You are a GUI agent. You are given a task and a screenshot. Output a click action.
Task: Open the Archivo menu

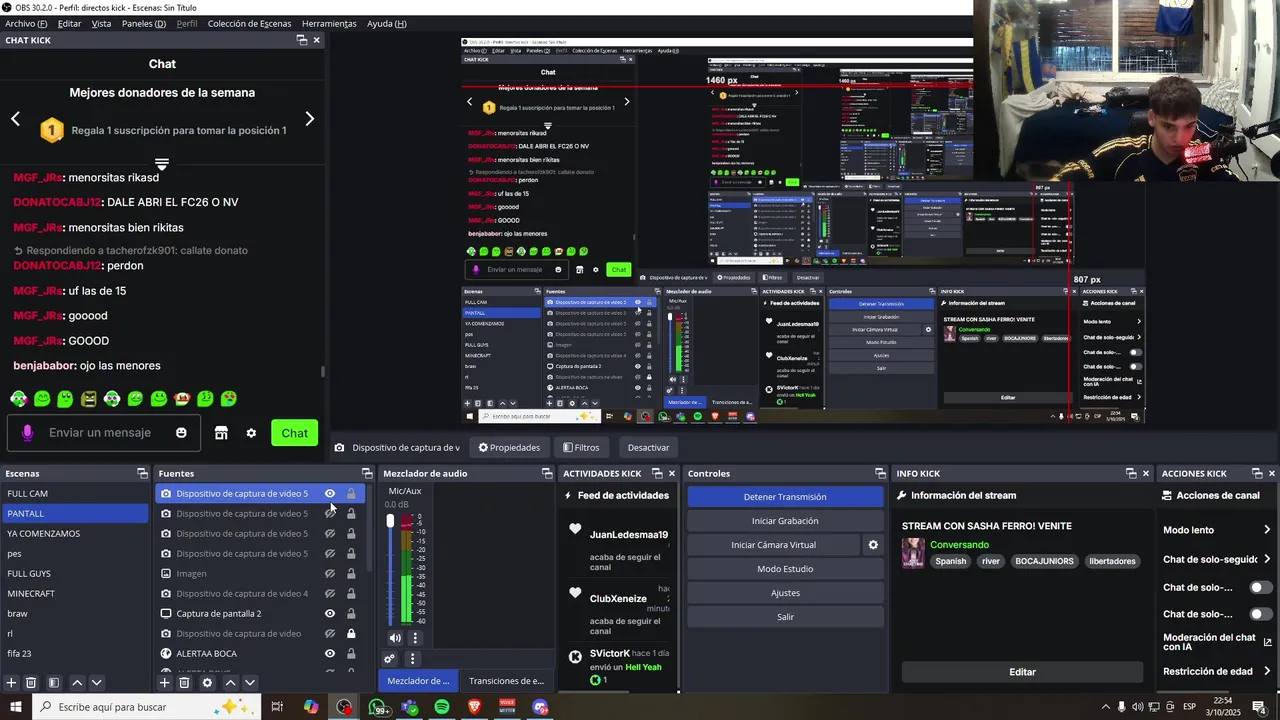[26, 23]
